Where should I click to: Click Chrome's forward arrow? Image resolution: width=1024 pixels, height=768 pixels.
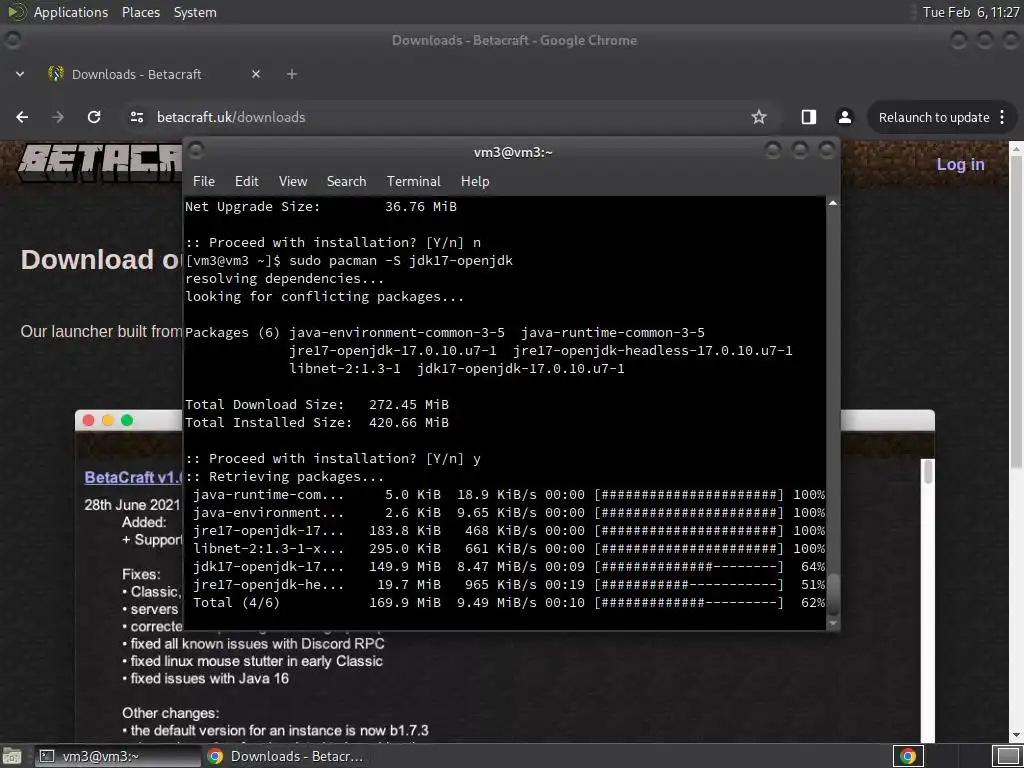58,117
